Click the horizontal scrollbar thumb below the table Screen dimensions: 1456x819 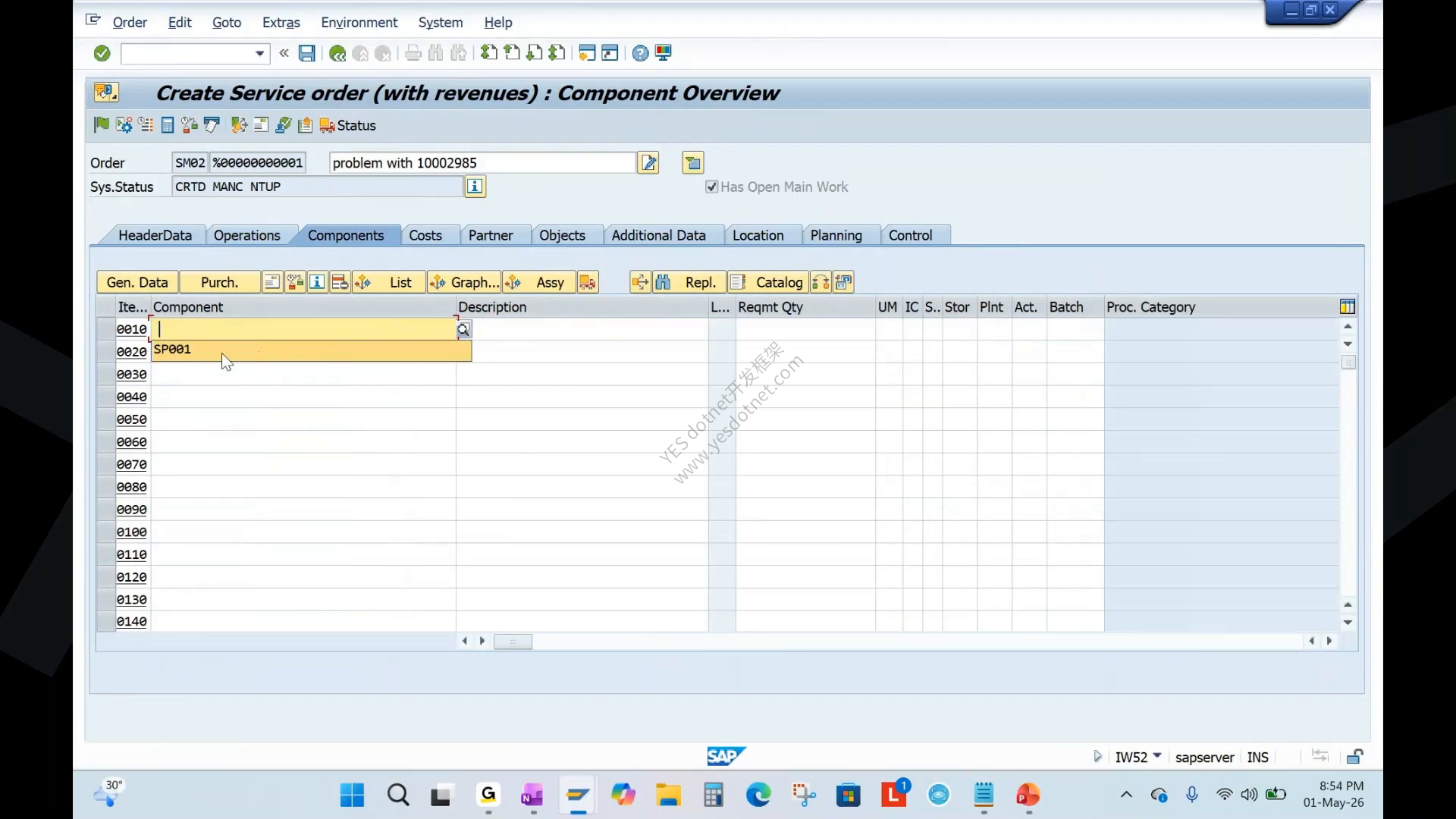coord(513,642)
